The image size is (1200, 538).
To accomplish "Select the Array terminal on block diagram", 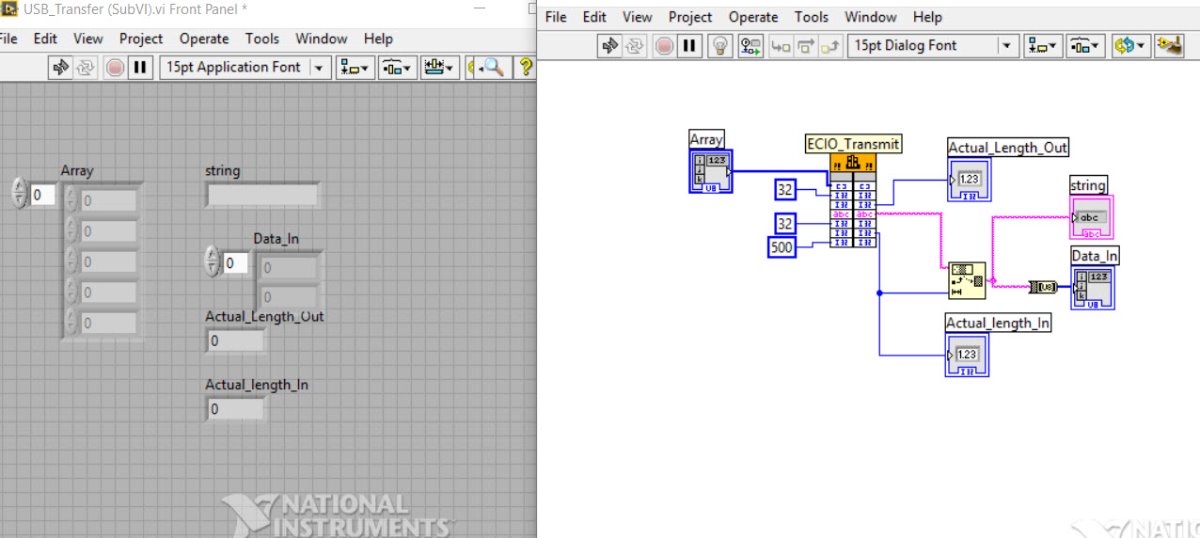I will pyautogui.click(x=711, y=170).
